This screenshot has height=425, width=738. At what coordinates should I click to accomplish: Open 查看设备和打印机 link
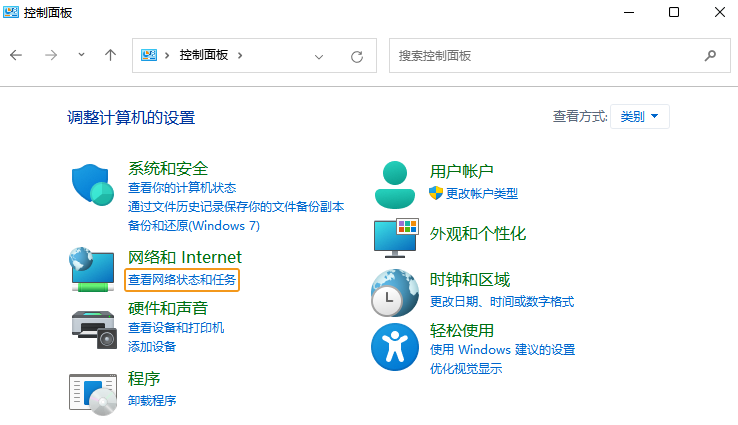(176, 327)
